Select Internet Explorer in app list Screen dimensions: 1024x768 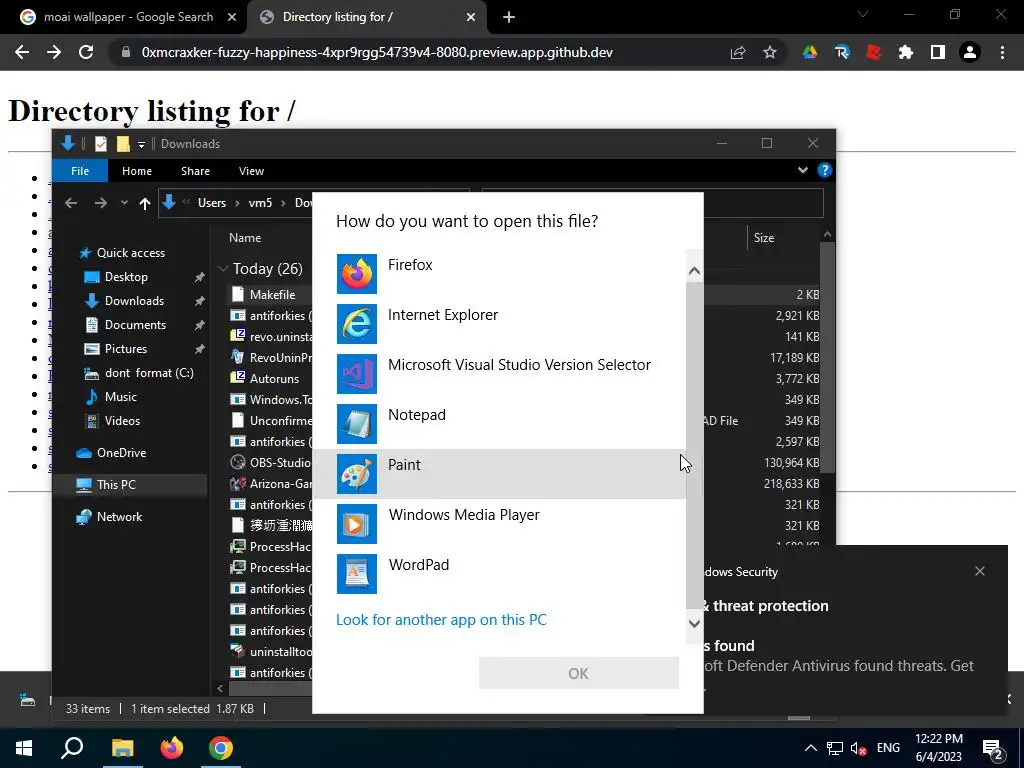[x=500, y=323]
